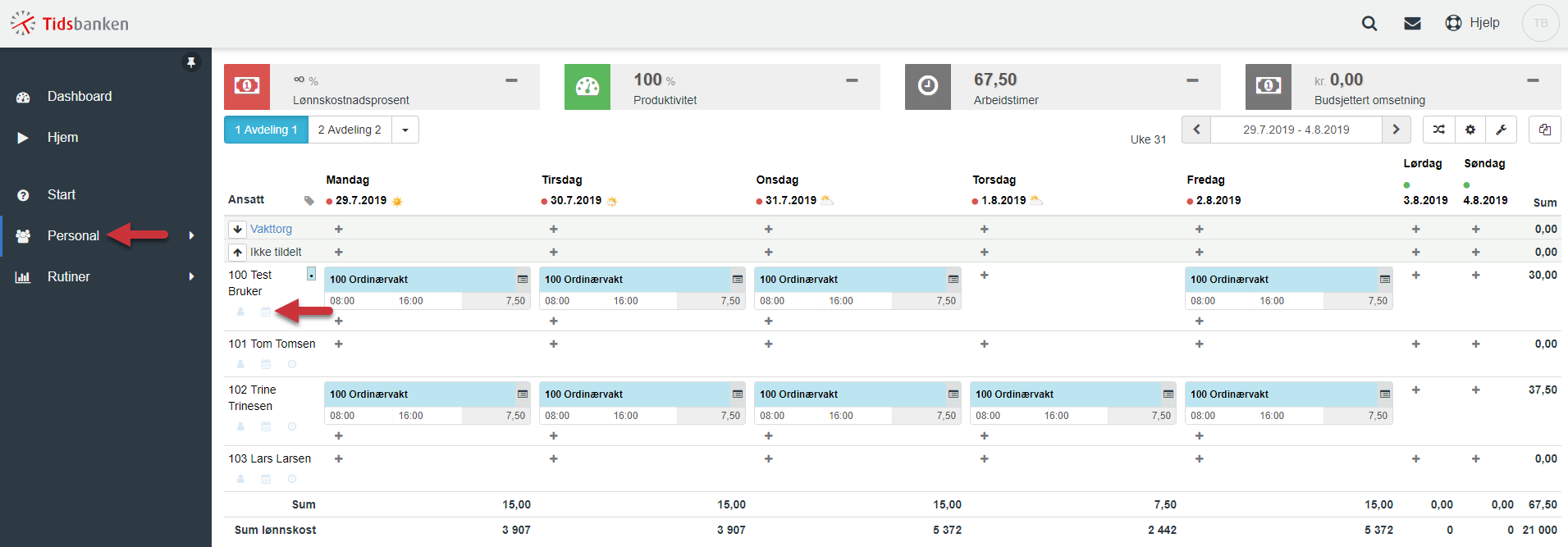Open Test Bruker's Tuesday shift details icon
The height and width of the screenshot is (547, 1568).
point(738,280)
